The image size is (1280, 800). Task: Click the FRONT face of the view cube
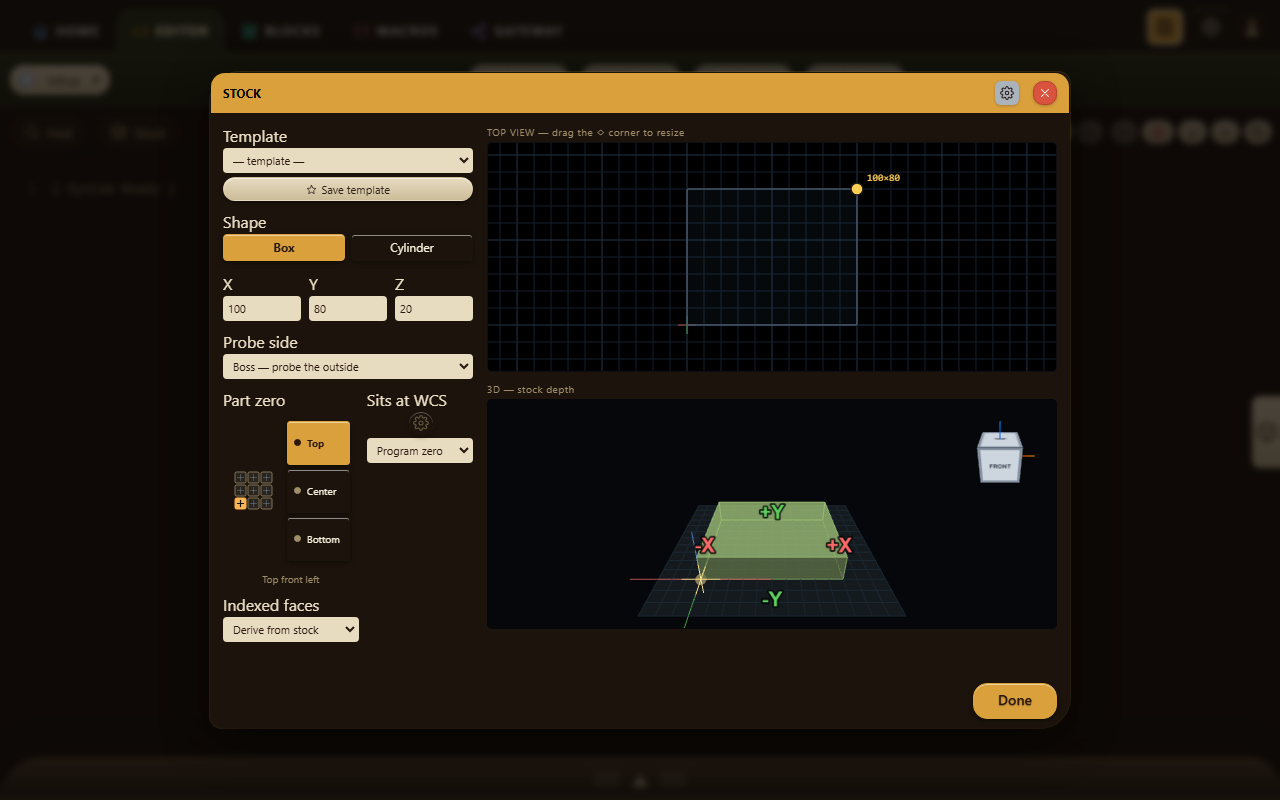pyautogui.click(x=999, y=466)
